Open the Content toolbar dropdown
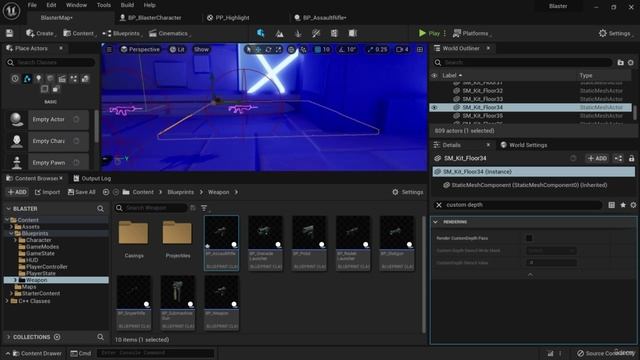The height and width of the screenshot is (360, 640). pyautogui.click(x=79, y=33)
